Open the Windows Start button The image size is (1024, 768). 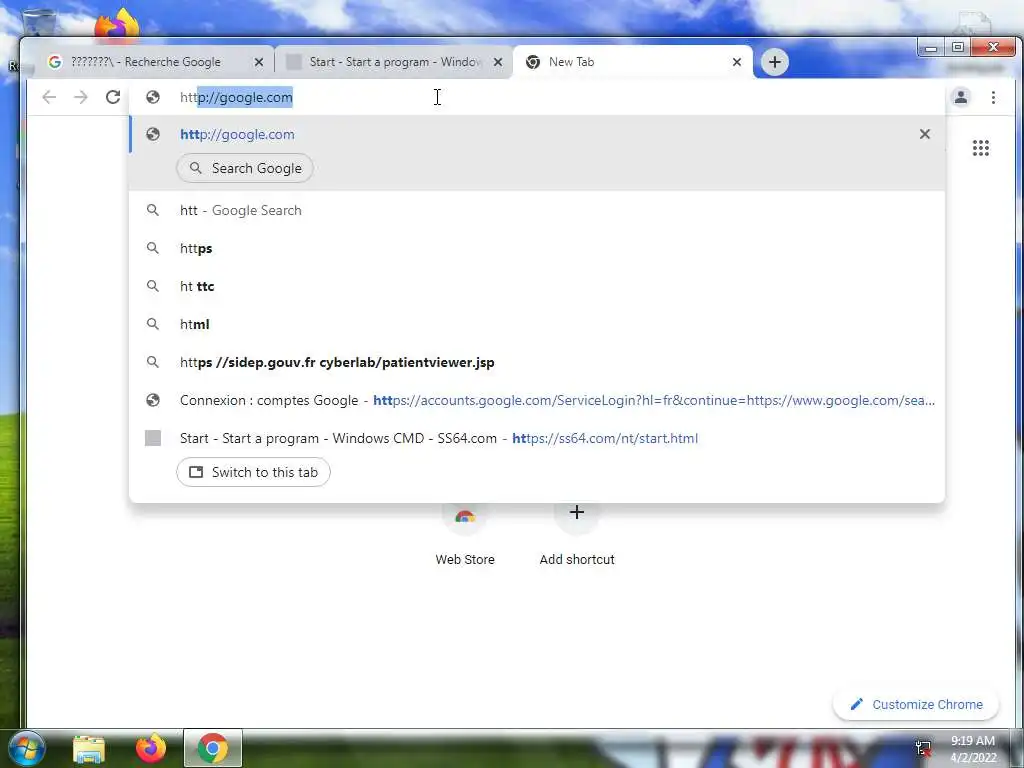click(27, 748)
